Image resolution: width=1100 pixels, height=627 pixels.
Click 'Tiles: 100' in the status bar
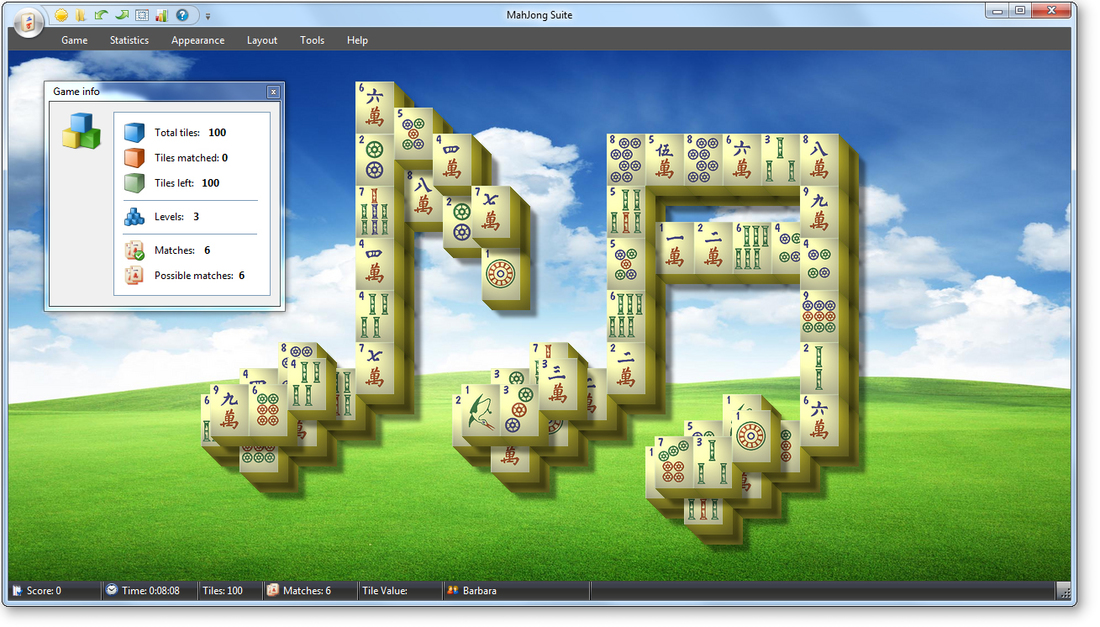222,591
